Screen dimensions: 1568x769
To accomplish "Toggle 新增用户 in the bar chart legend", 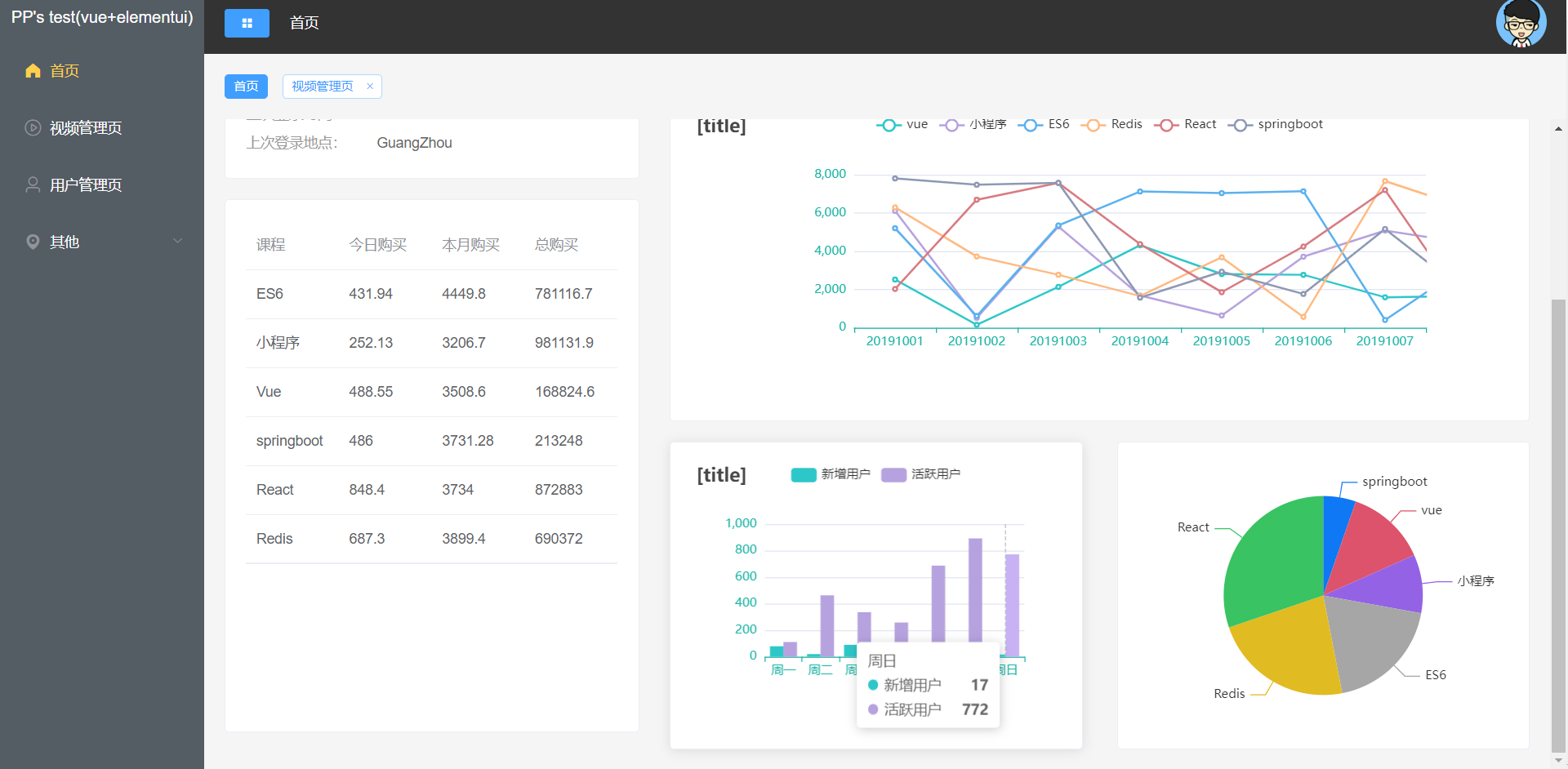I will pyautogui.click(x=831, y=474).
